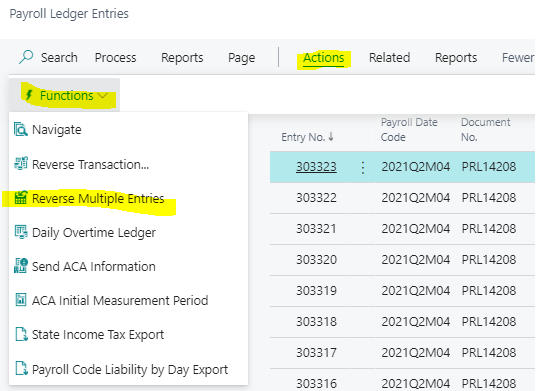Select entry 303317 cell
This screenshot has width=540, height=391.
pos(316,353)
